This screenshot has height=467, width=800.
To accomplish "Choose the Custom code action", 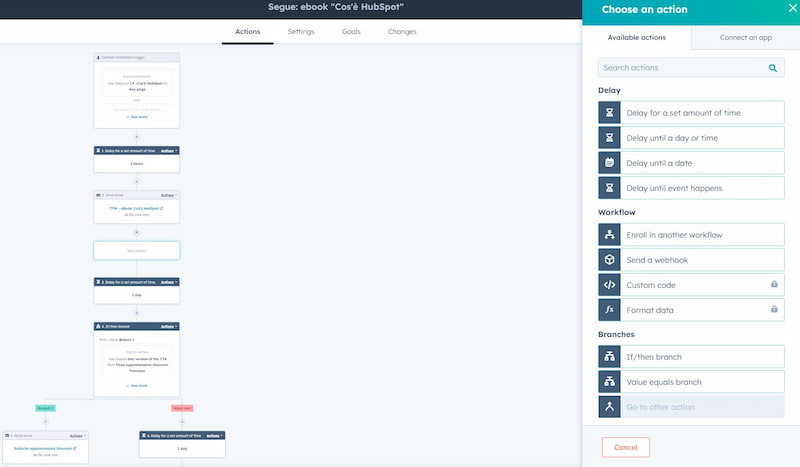I will click(691, 285).
